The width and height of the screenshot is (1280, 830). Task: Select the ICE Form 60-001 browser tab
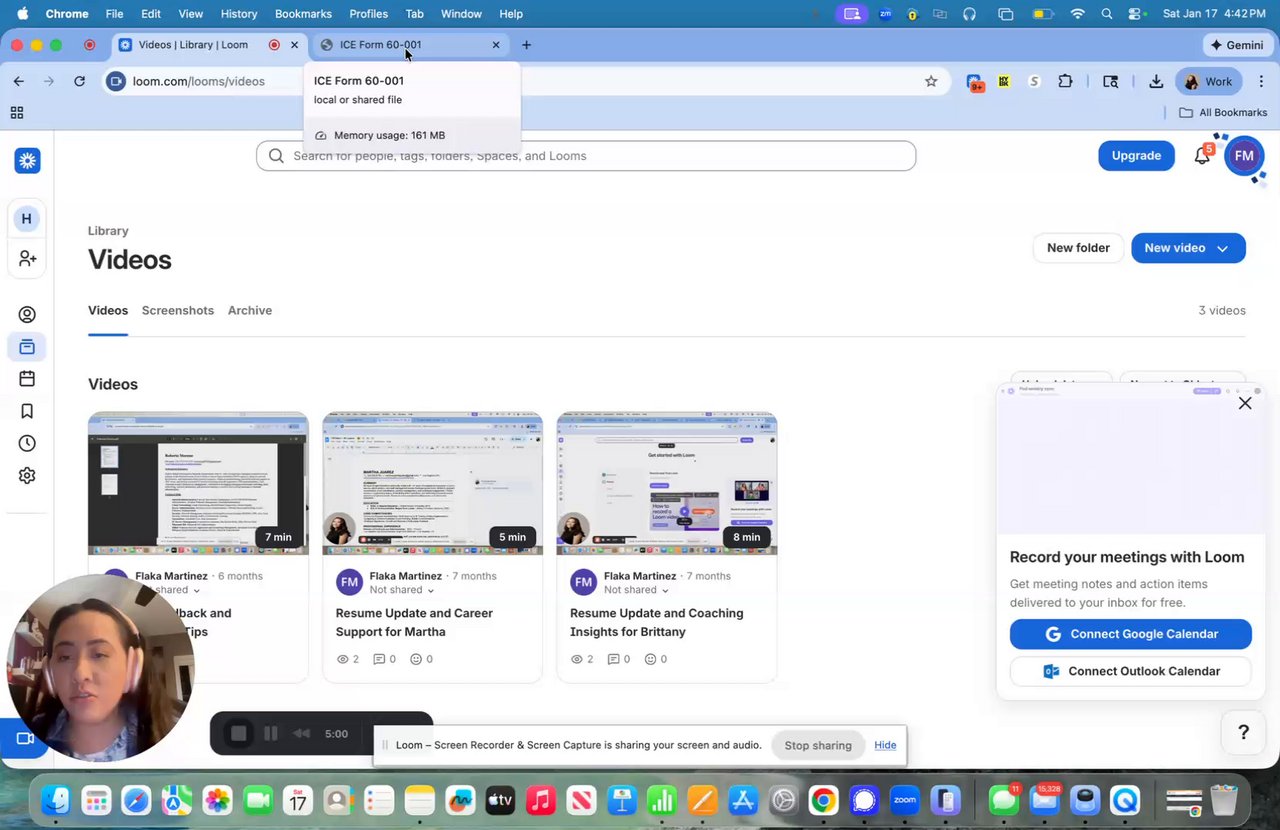point(410,45)
